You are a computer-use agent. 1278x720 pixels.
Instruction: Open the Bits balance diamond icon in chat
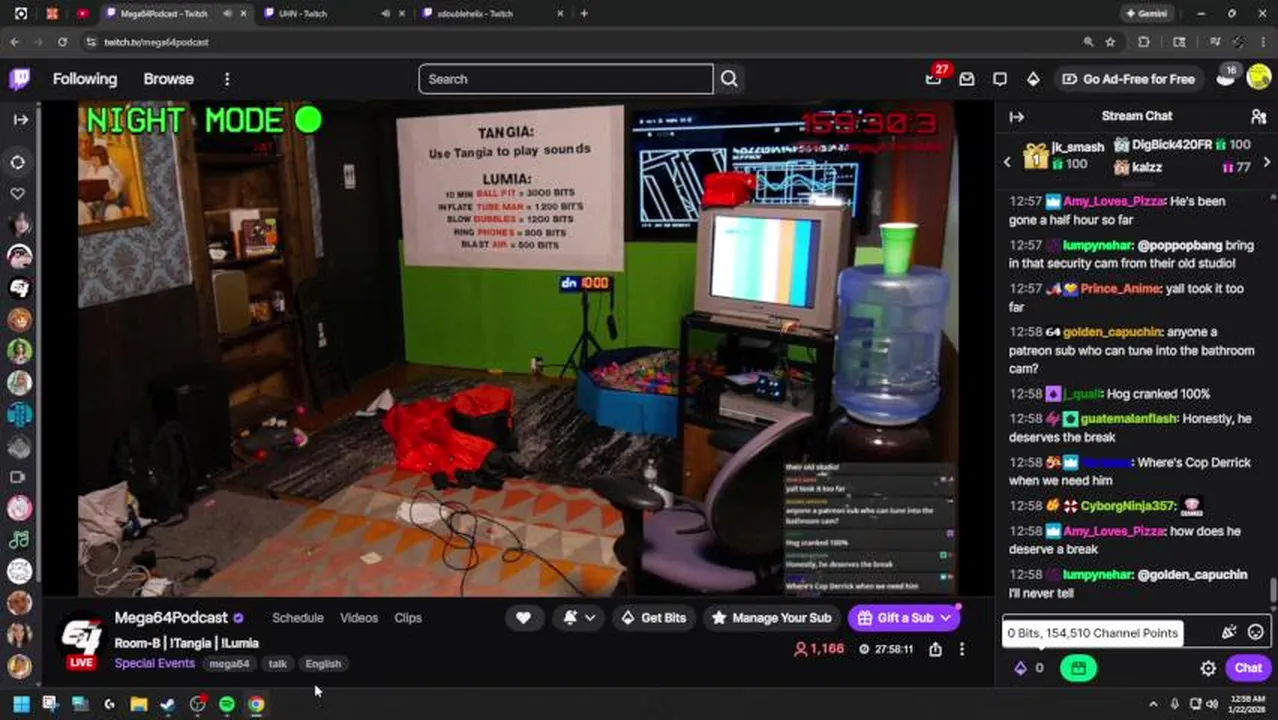(x=1021, y=668)
